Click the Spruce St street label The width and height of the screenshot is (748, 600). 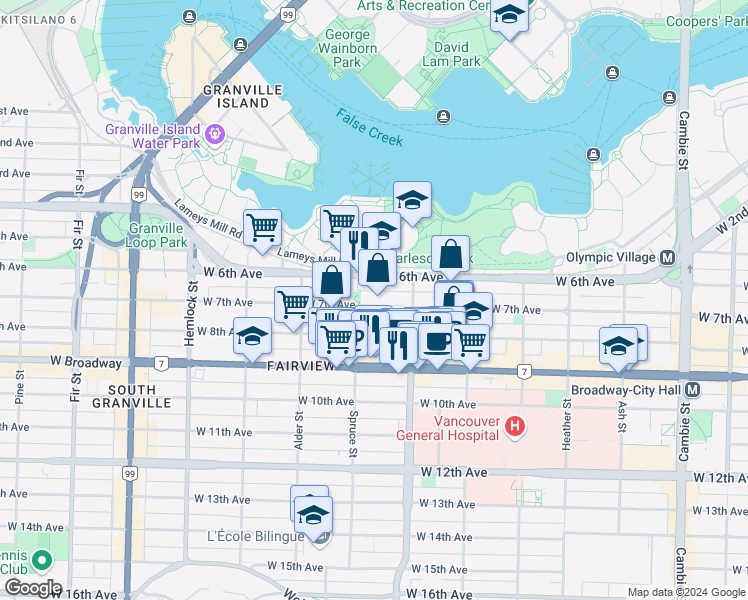(353, 434)
